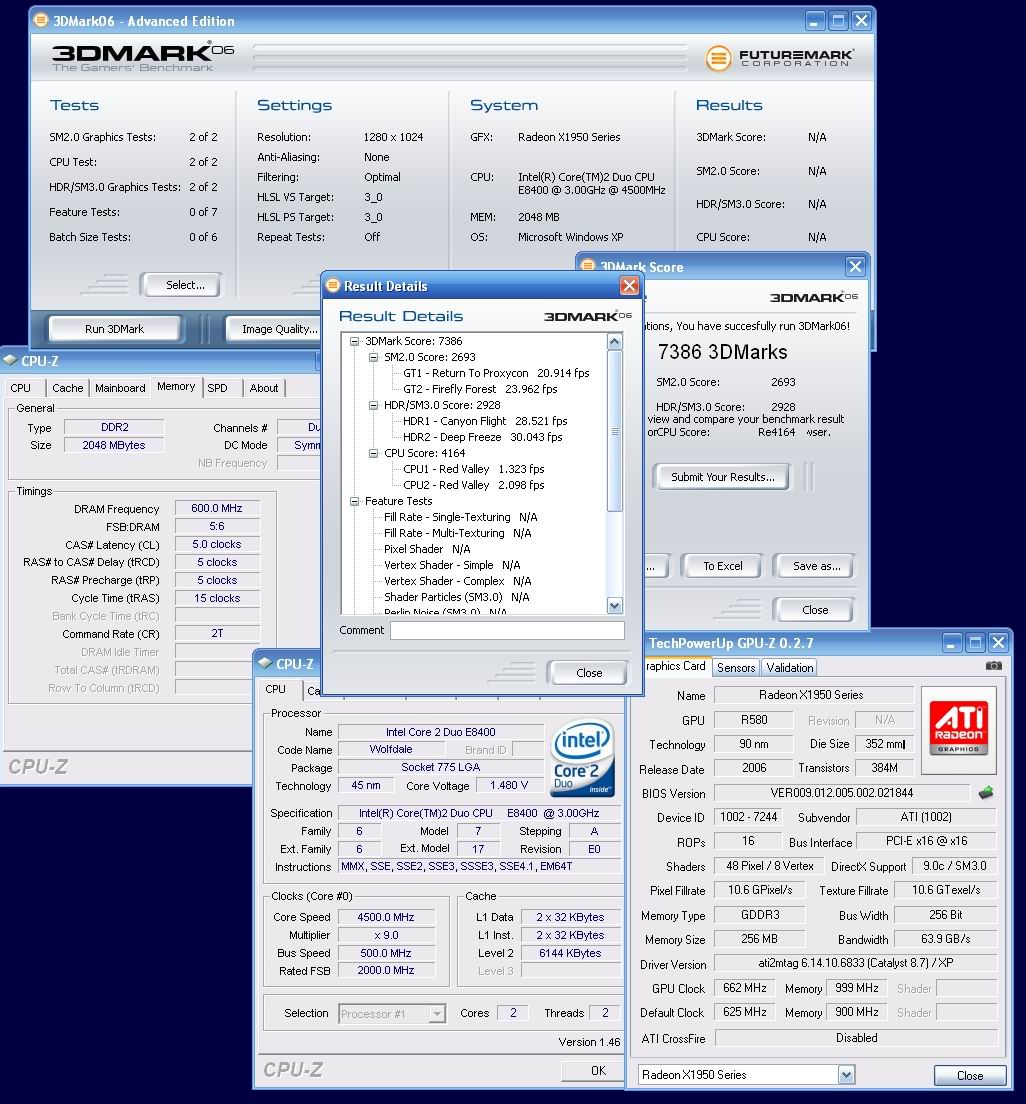This screenshot has width=1026, height=1104.
Task: Click the Comment input field
Action: click(507, 631)
